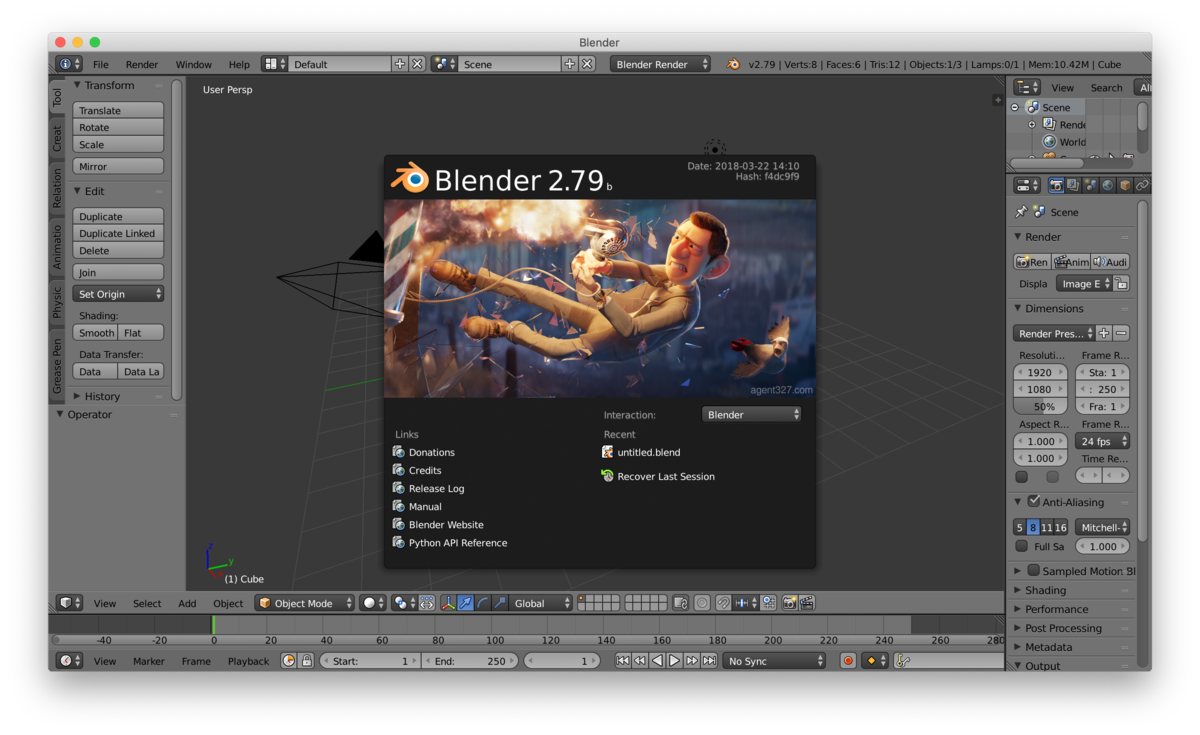Image resolution: width=1200 pixels, height=735 pixels.
Task: Click play animation in reverse button
Action: [x=657, y=661]
